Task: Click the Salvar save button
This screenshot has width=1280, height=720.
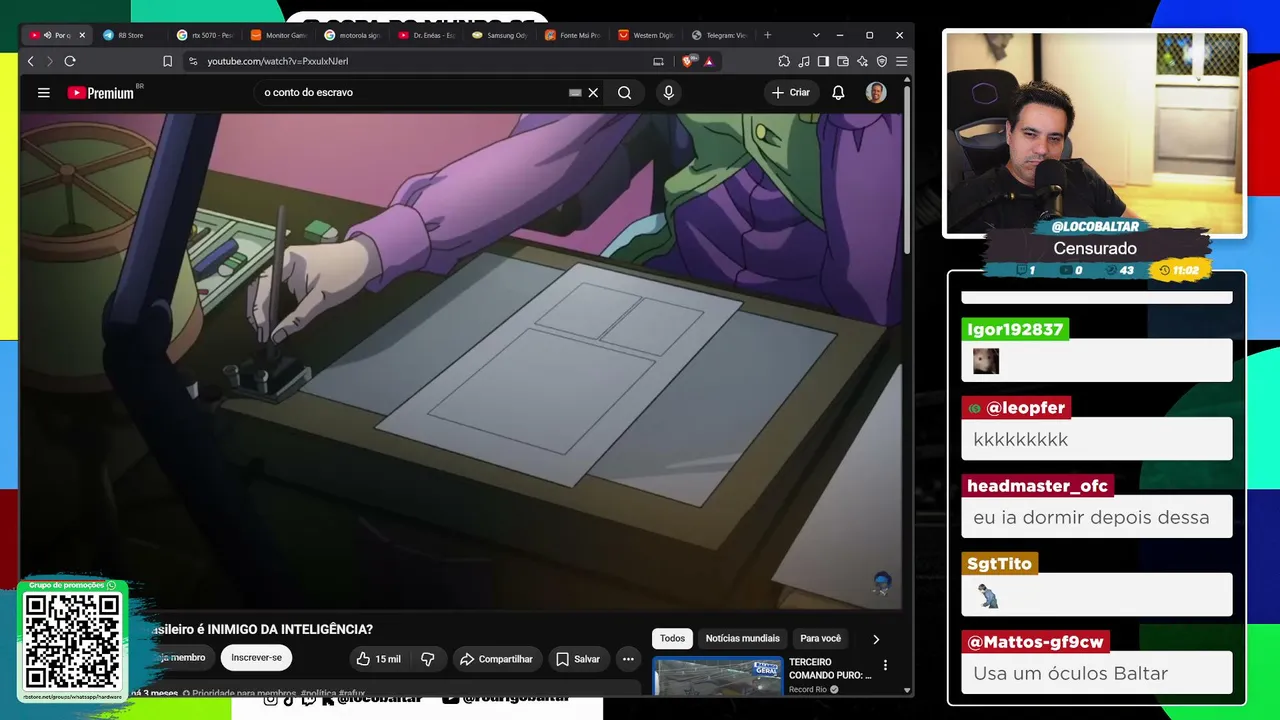Action: click(578, 659)
